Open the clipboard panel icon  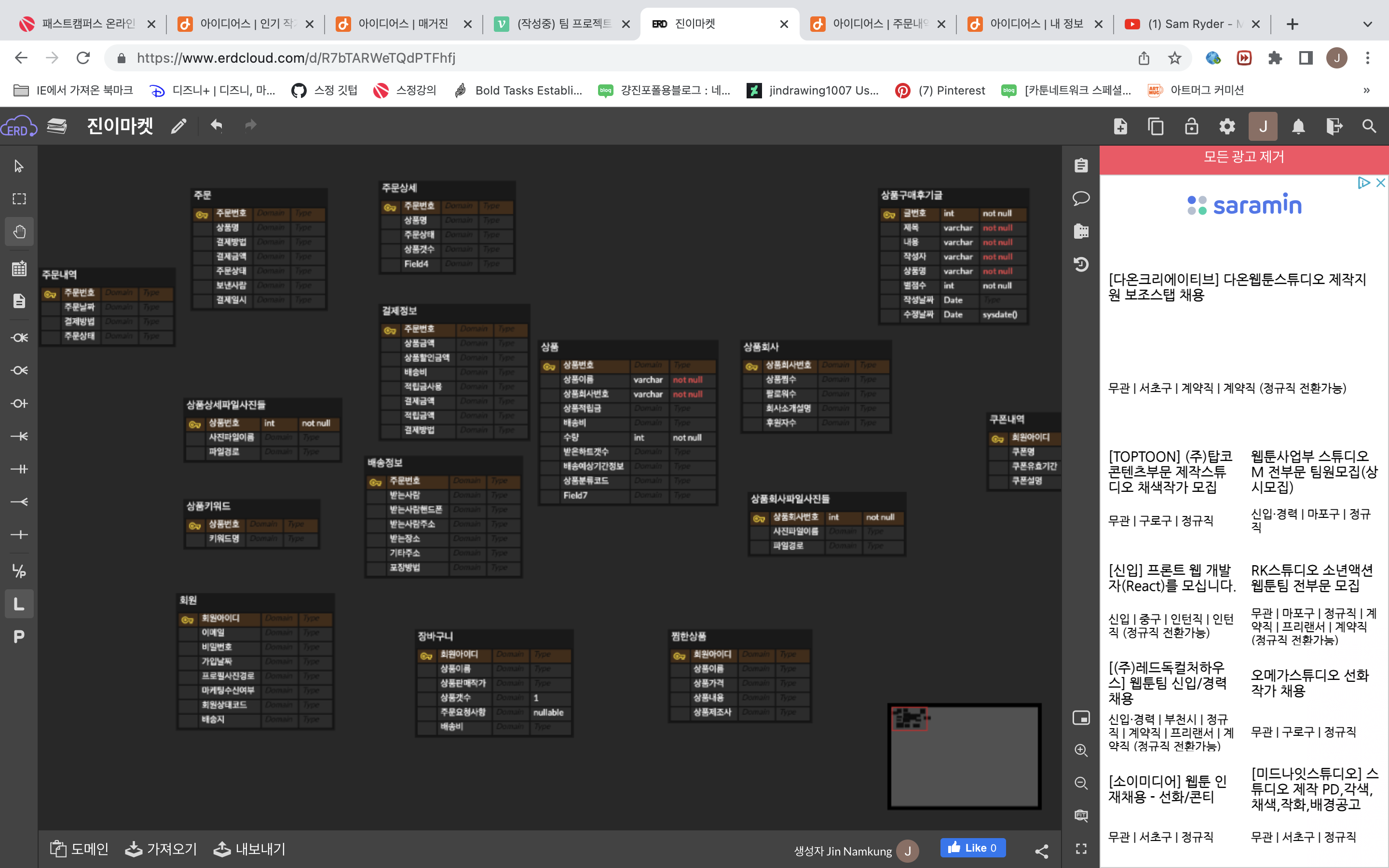pyautogui.click(x=1081, y=165)
